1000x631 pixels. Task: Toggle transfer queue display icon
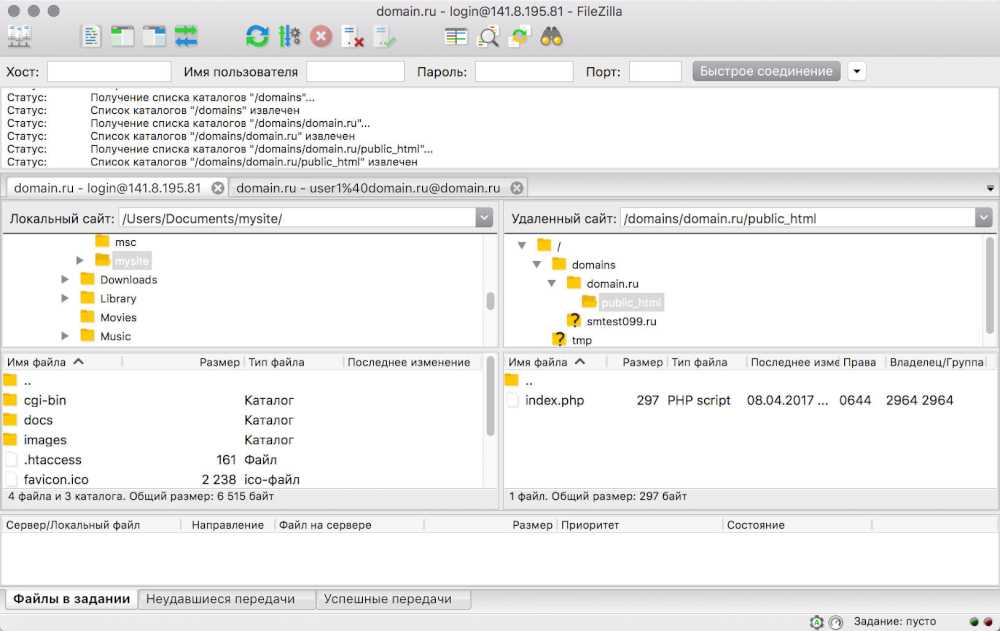(x=186, y=37)
